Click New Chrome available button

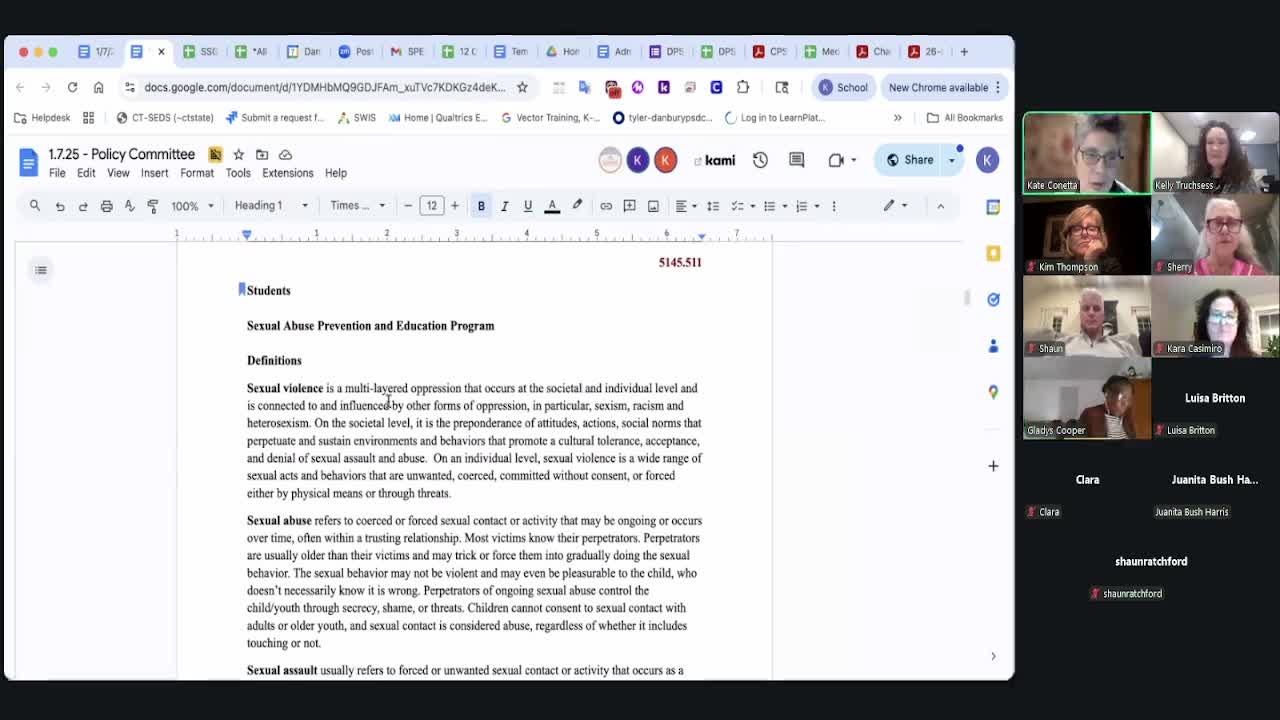[944, 87]
